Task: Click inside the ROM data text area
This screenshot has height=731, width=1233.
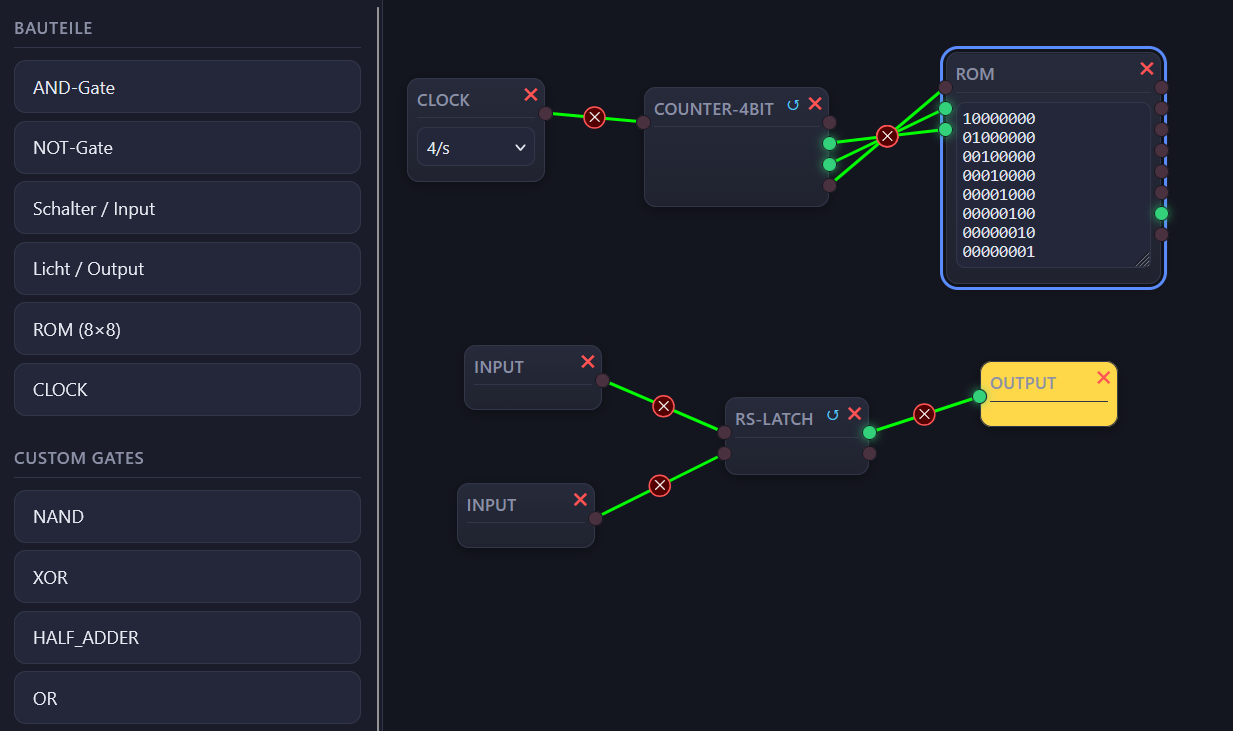Action: (x=1053, y=185)
